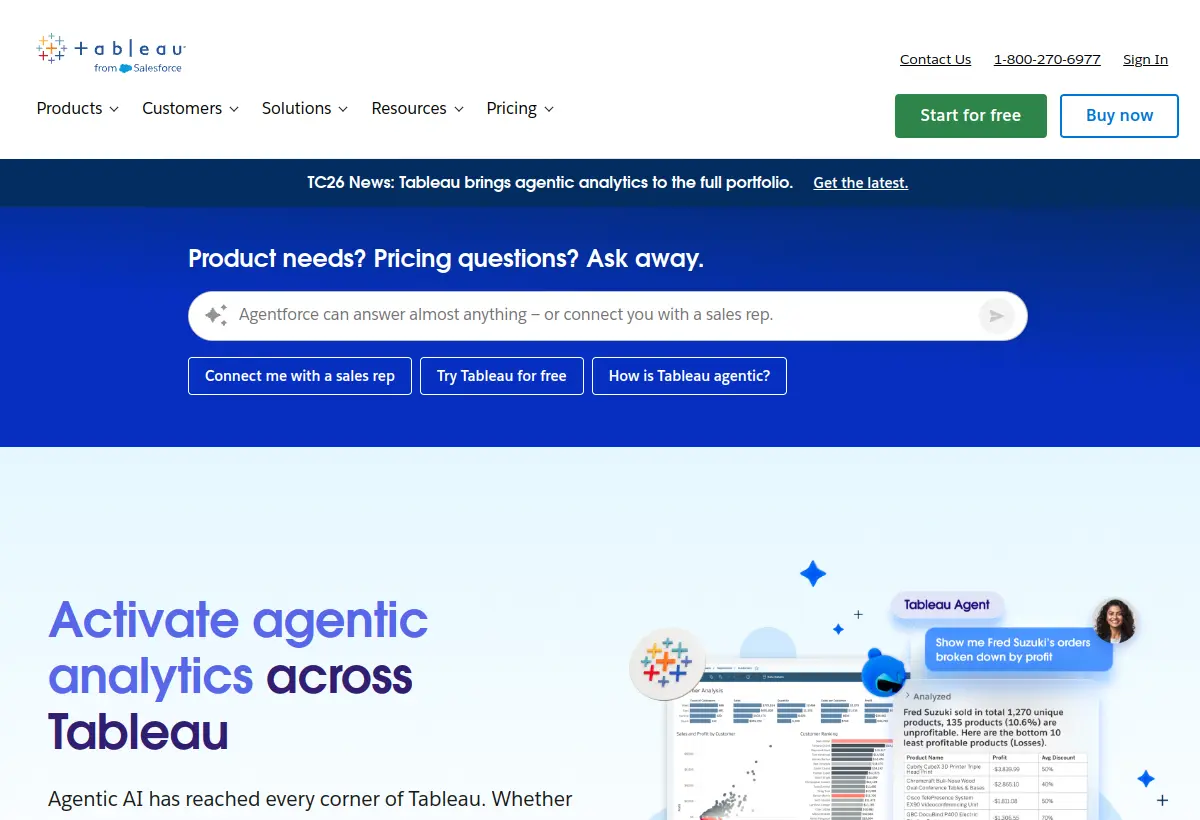Click the Start for free button

pos(971,116)
